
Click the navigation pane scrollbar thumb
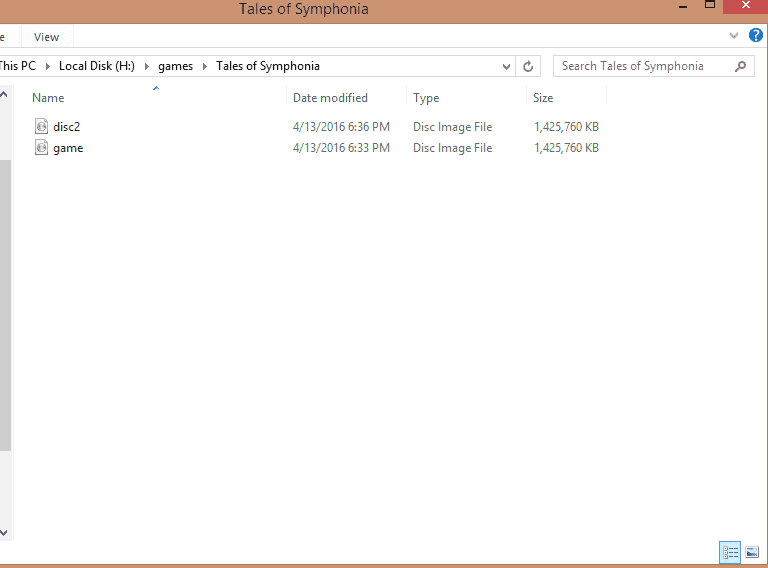pos(5,305)
